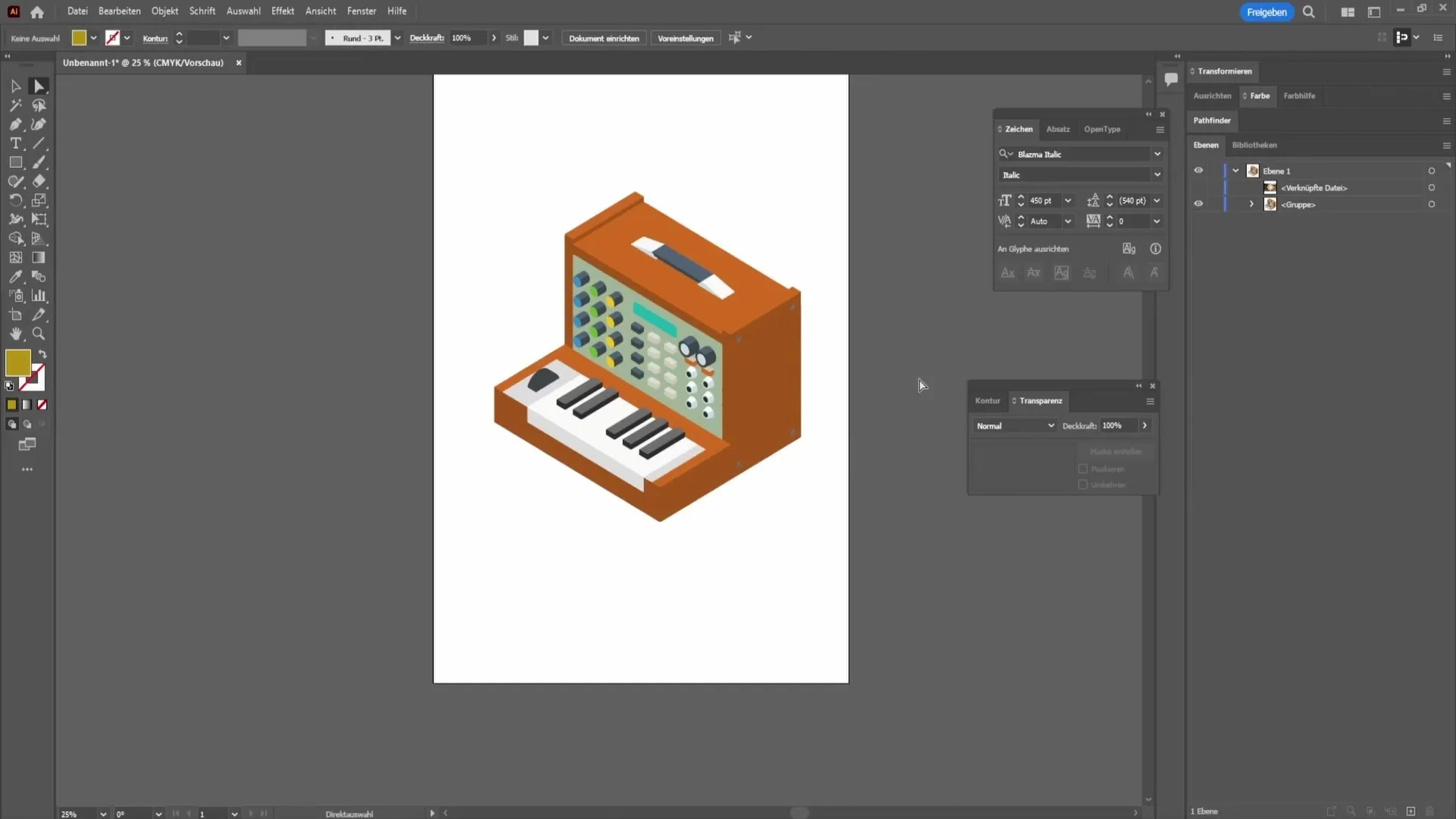Select the Eraser tool
The width and height of the screenshot is (1456, 819).
click(39, 181)
